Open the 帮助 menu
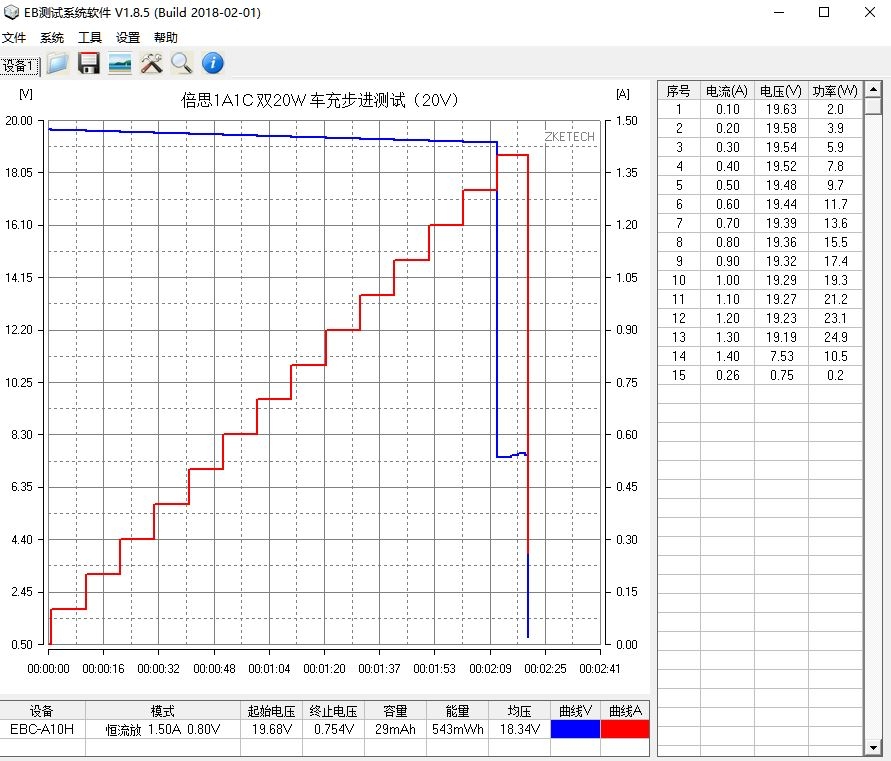The width and height of the screenshot is (891, 761). (166, 37)
